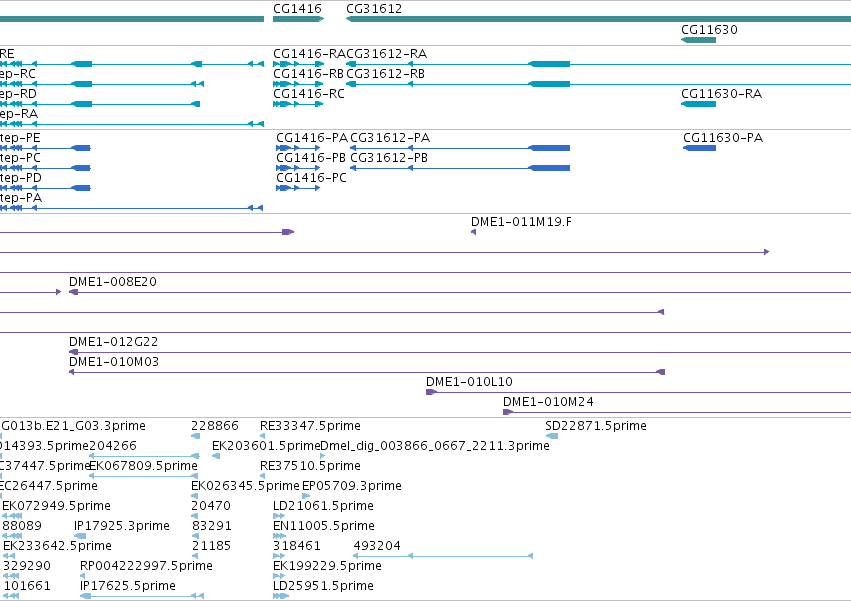This screenshot has height=601, width=851.
Task: Click EST label 21185
Action: (x=212, y=546)
